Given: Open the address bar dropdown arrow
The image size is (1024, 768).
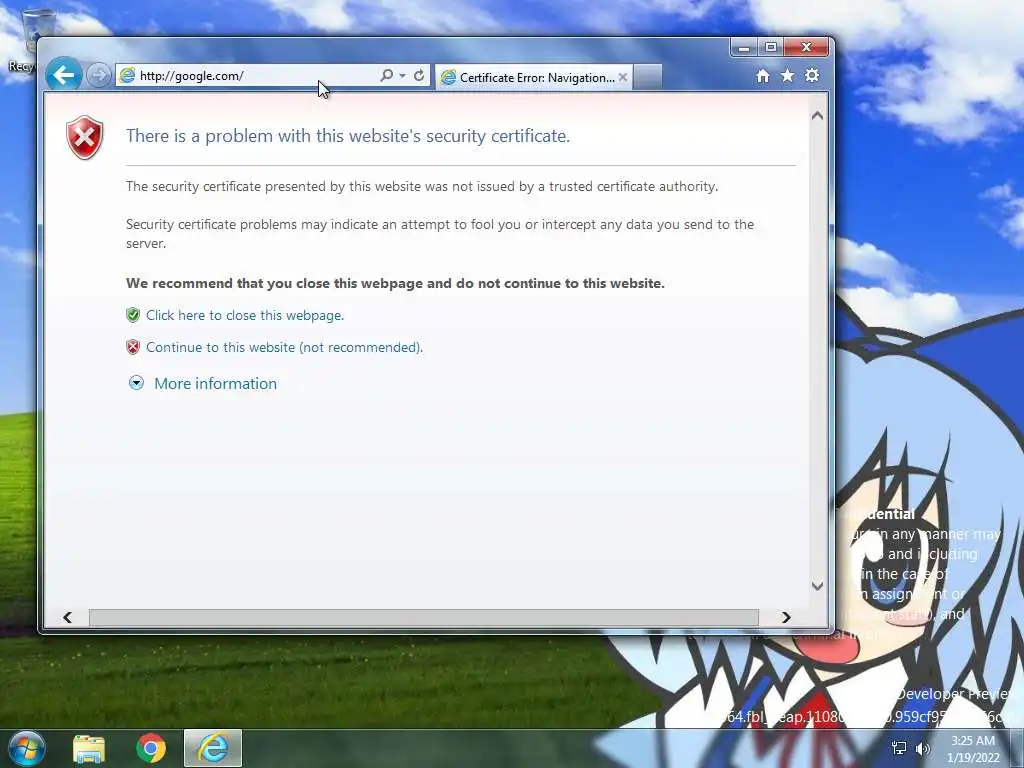Looking at the screenshot, I should (402, 76).
